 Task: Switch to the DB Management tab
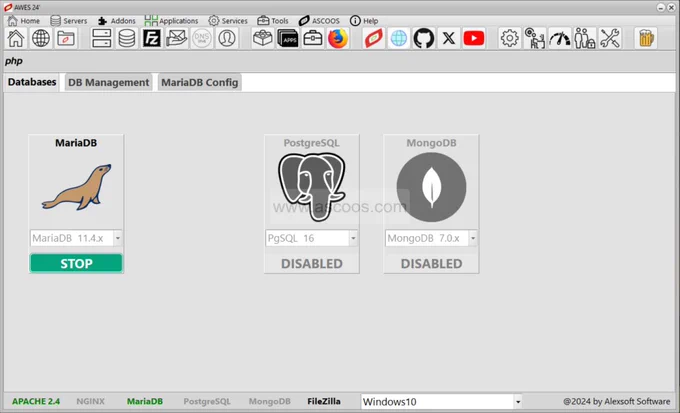(x=108, y=82)
